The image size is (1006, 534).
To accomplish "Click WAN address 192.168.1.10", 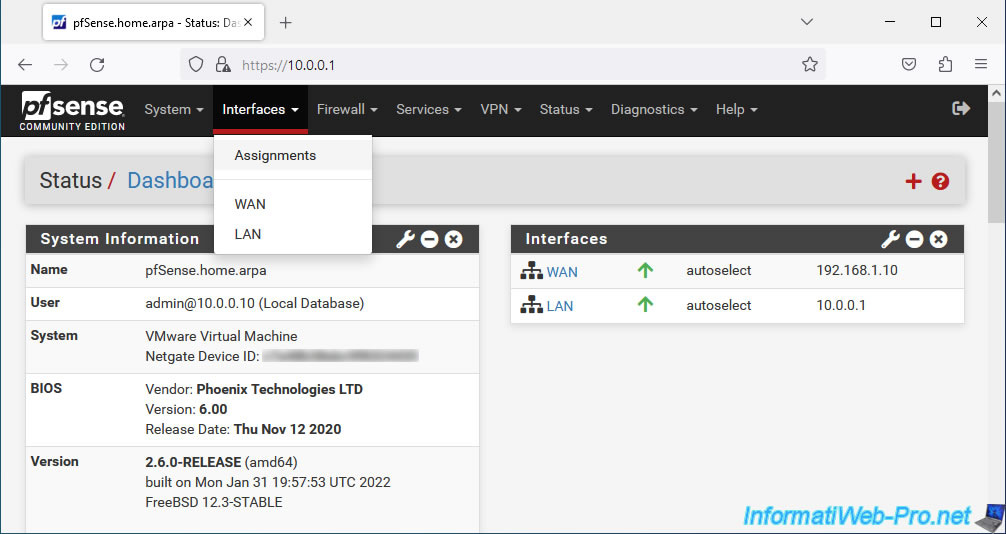I will click(x=857, y=270).
